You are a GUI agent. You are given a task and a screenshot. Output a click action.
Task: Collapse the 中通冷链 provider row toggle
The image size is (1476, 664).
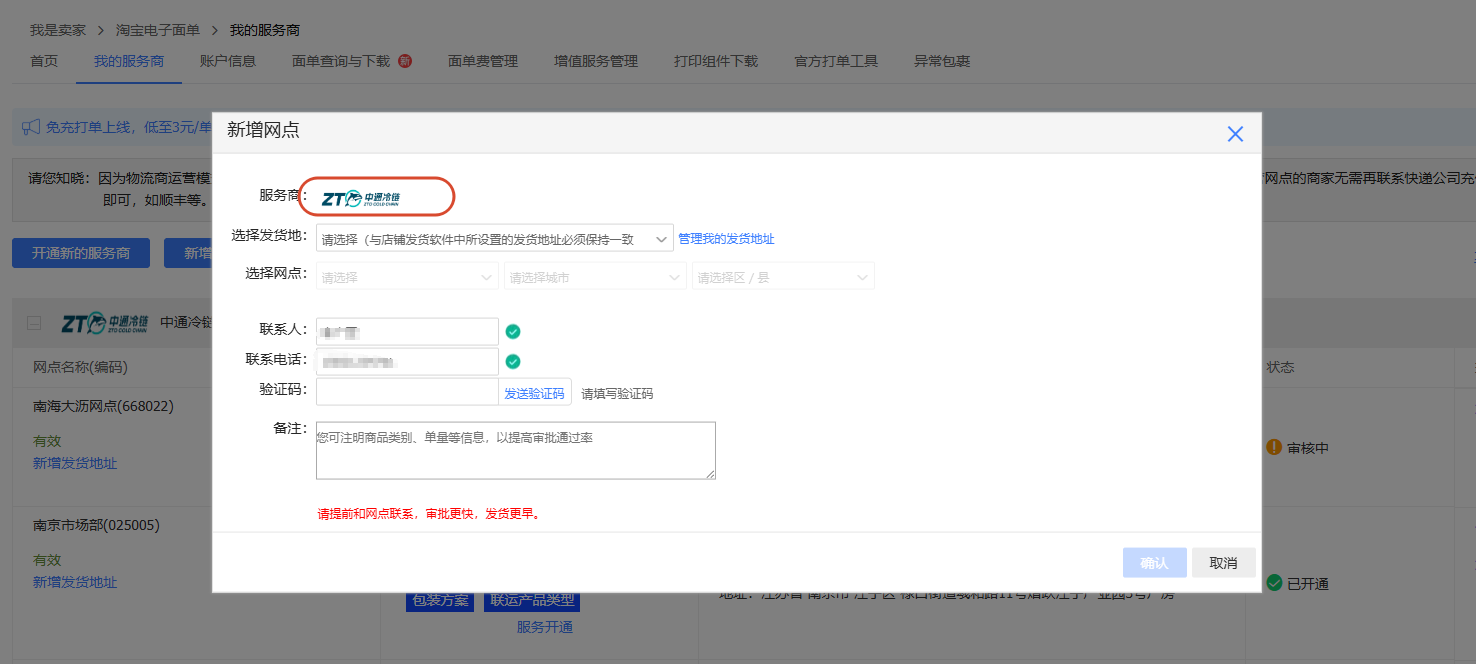point(34,323)
